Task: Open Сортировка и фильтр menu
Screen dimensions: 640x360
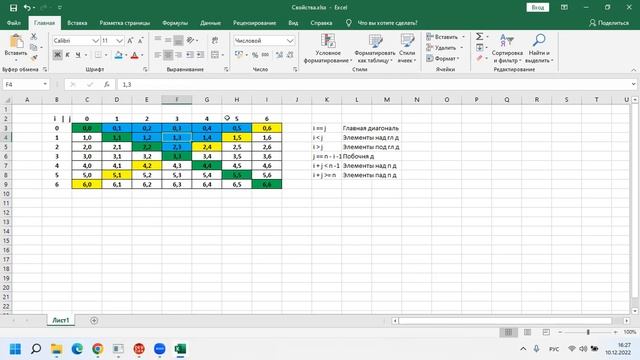Action: point(507,48)
